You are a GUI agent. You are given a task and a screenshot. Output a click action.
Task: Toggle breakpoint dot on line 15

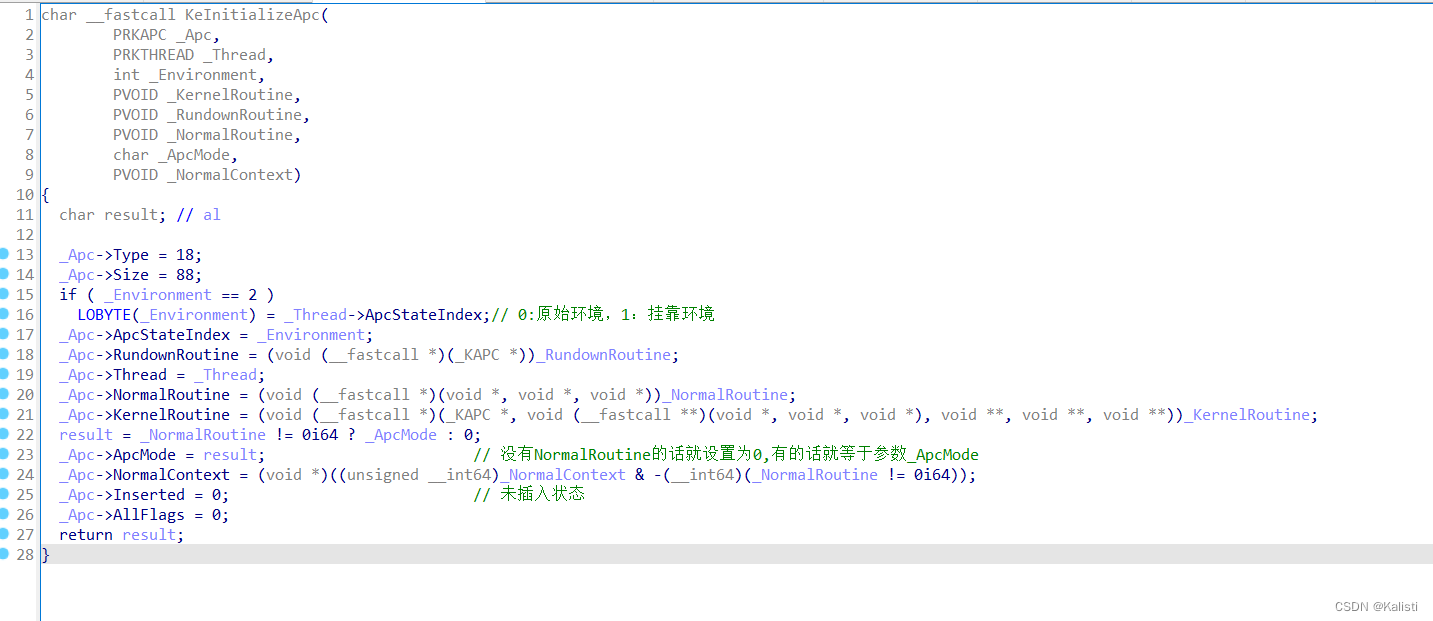pyautogui.click(x=4, y=294)
